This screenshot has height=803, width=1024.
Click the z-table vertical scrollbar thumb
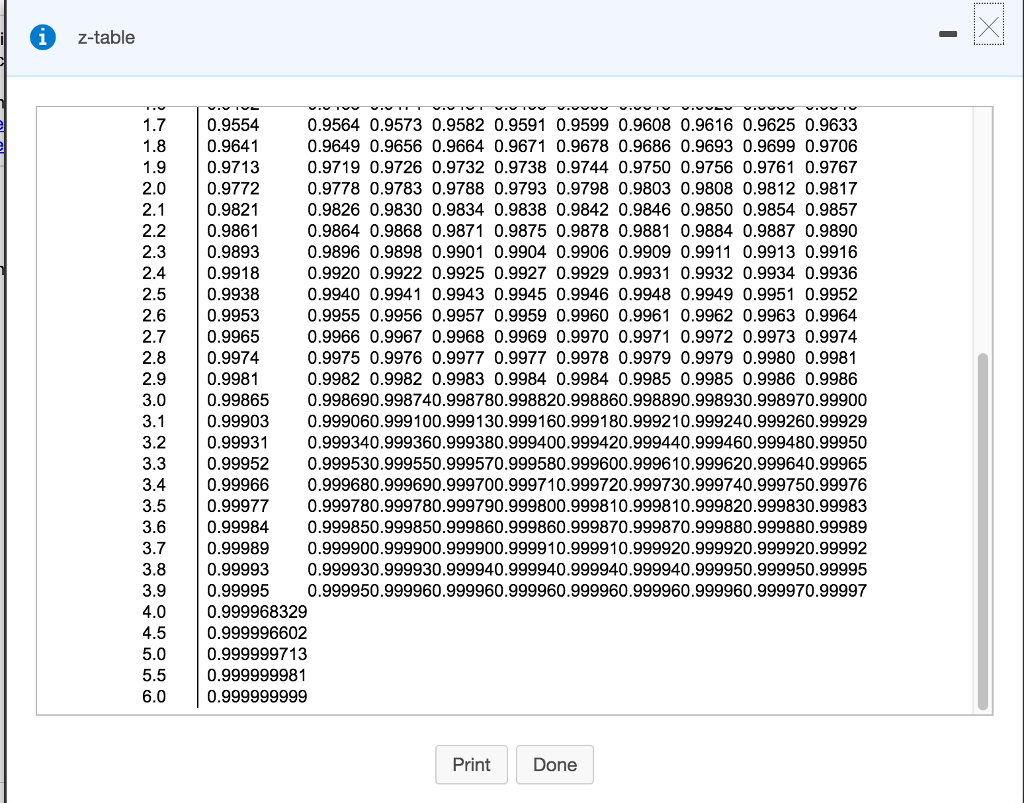(983, 531)
